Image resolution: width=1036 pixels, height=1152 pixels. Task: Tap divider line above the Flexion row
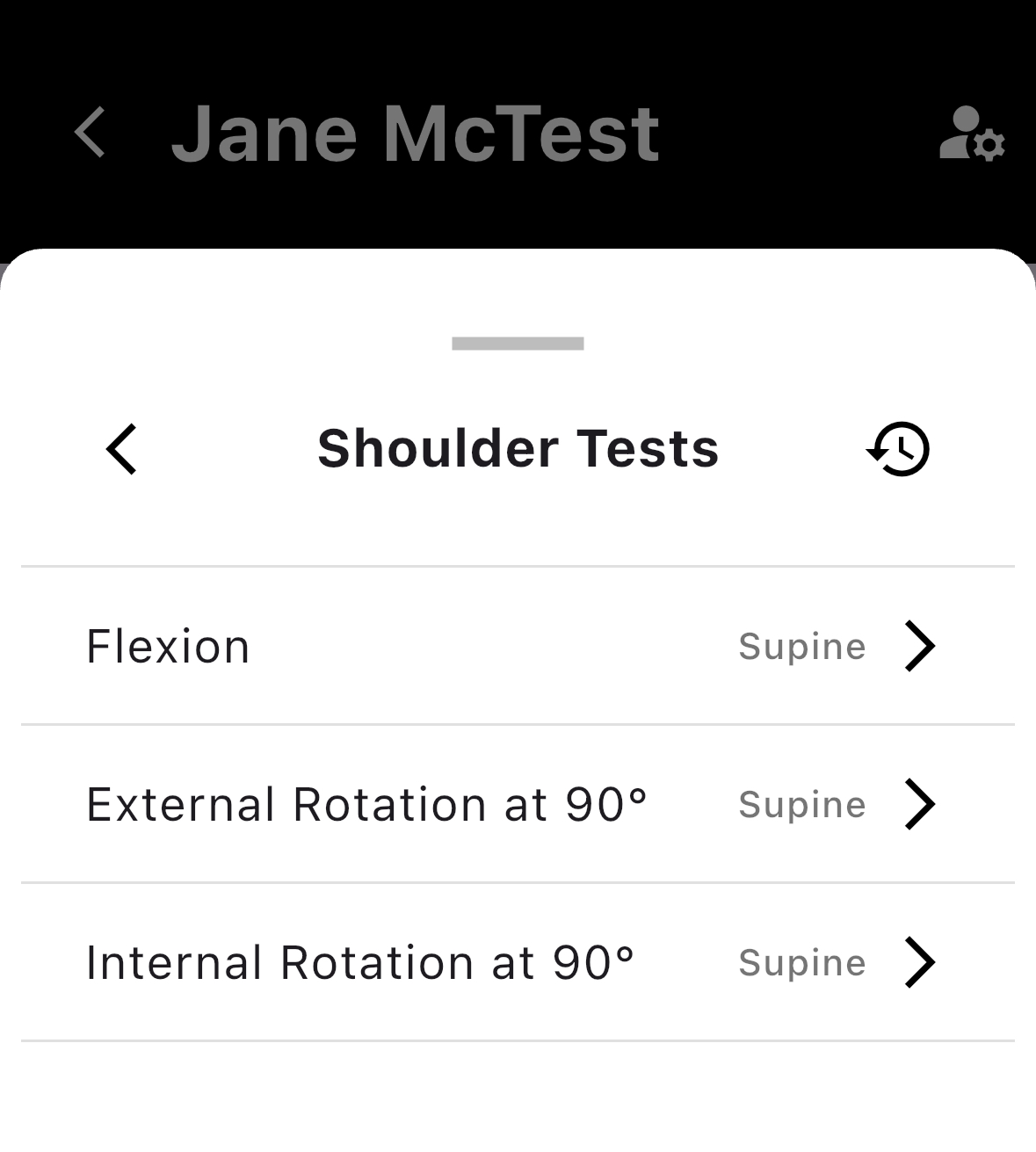coord(518,567)
